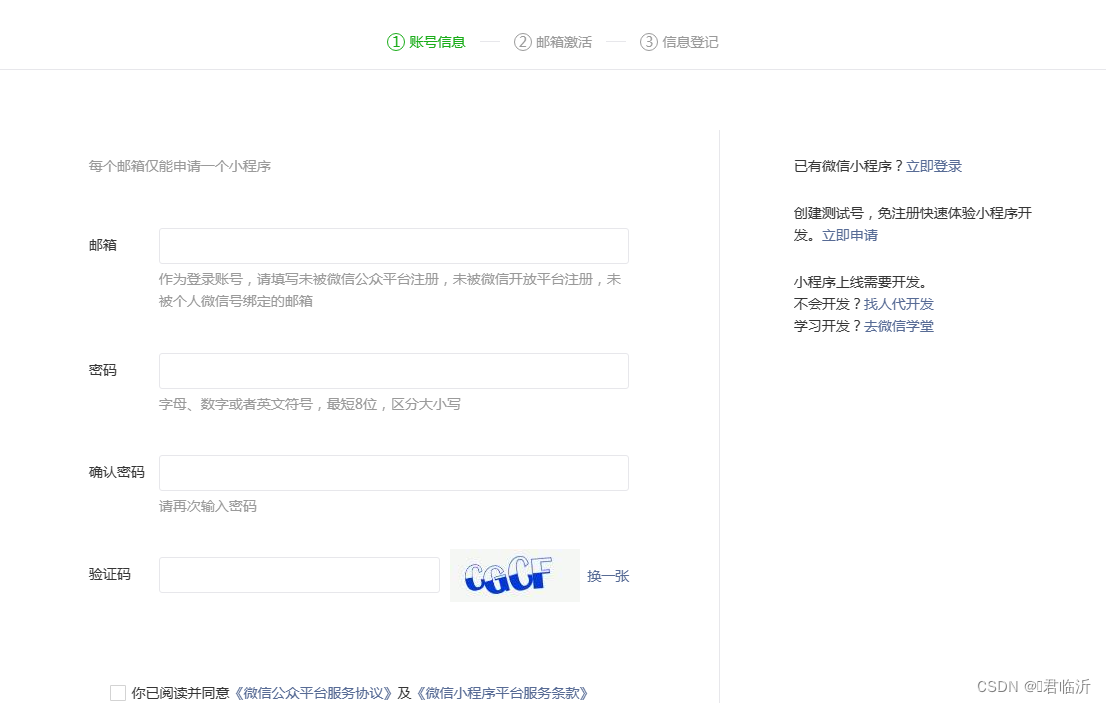Open 《微信小程序平台服务条款》 link
This screenshot has height=703, width=1106.
click(x=502, y=693)
